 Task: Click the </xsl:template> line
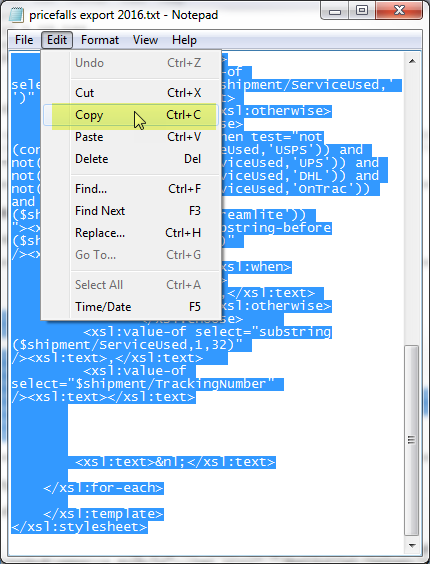[103, 514]
